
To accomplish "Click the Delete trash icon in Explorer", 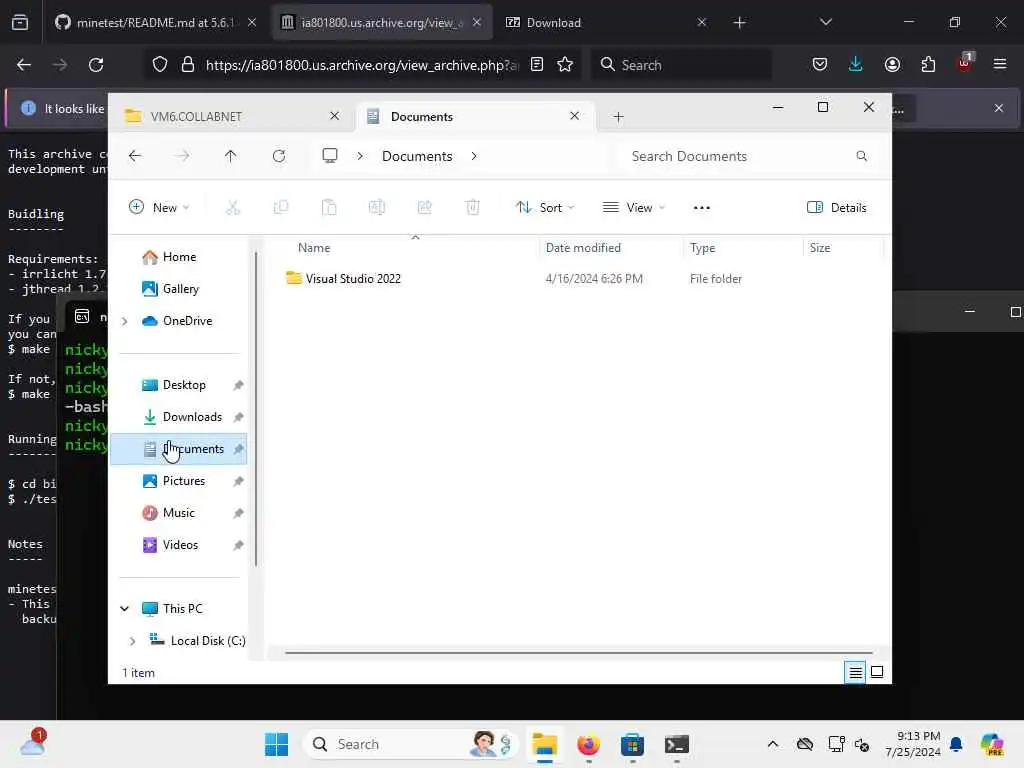I will point(473,208).
